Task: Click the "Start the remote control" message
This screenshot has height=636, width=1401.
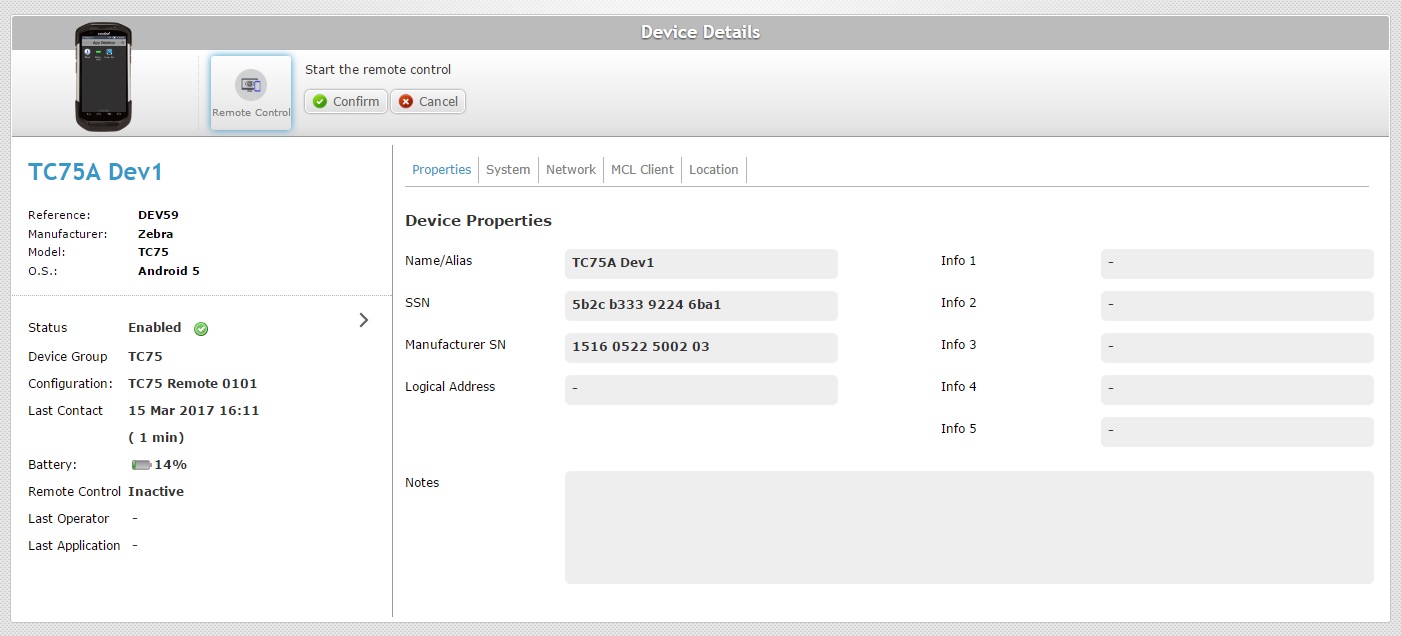Action: pos(378,70)
